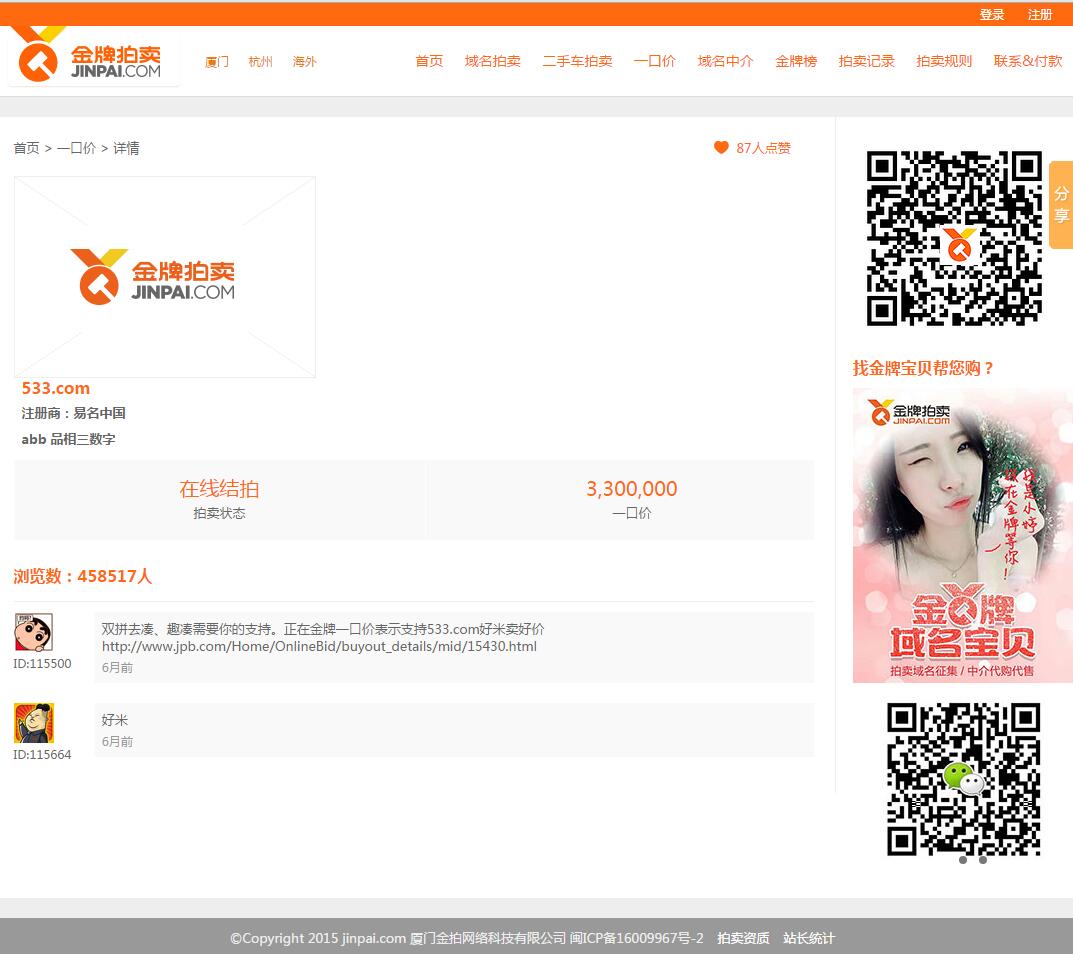Select the 厦门 city link

point(217,62)
